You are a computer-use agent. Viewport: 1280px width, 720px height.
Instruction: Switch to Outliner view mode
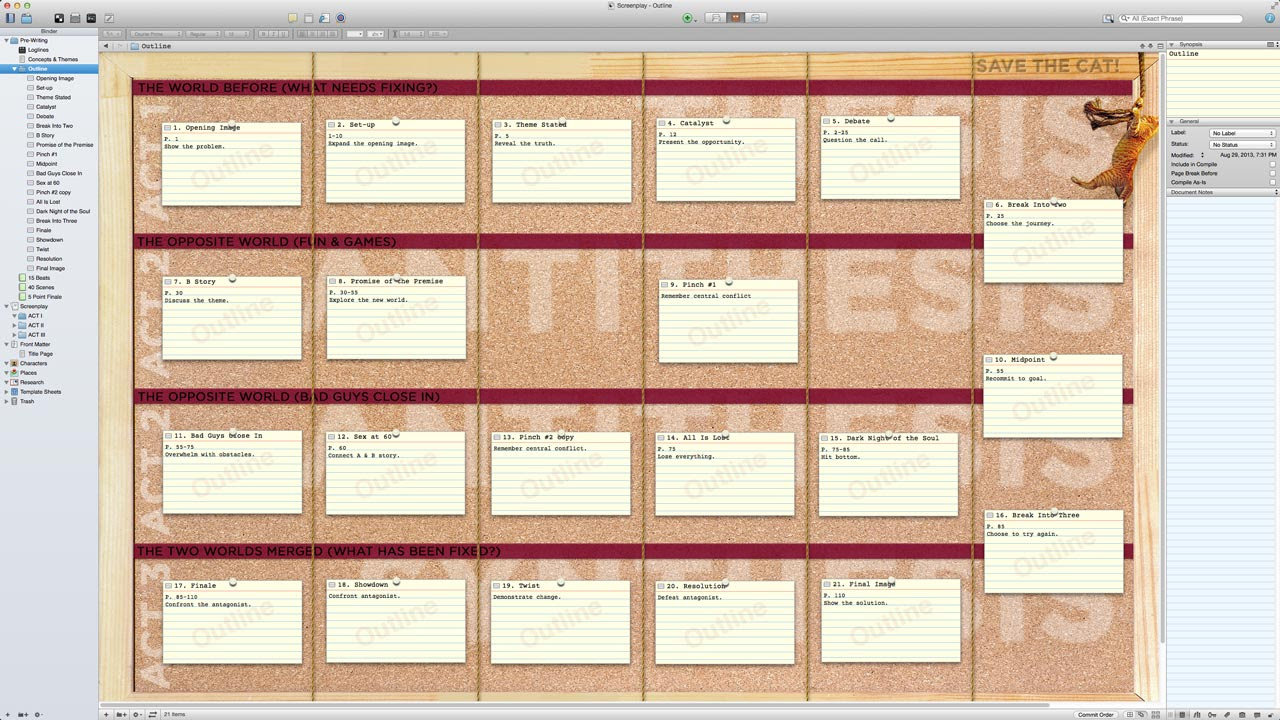click(x=758, y=18)
